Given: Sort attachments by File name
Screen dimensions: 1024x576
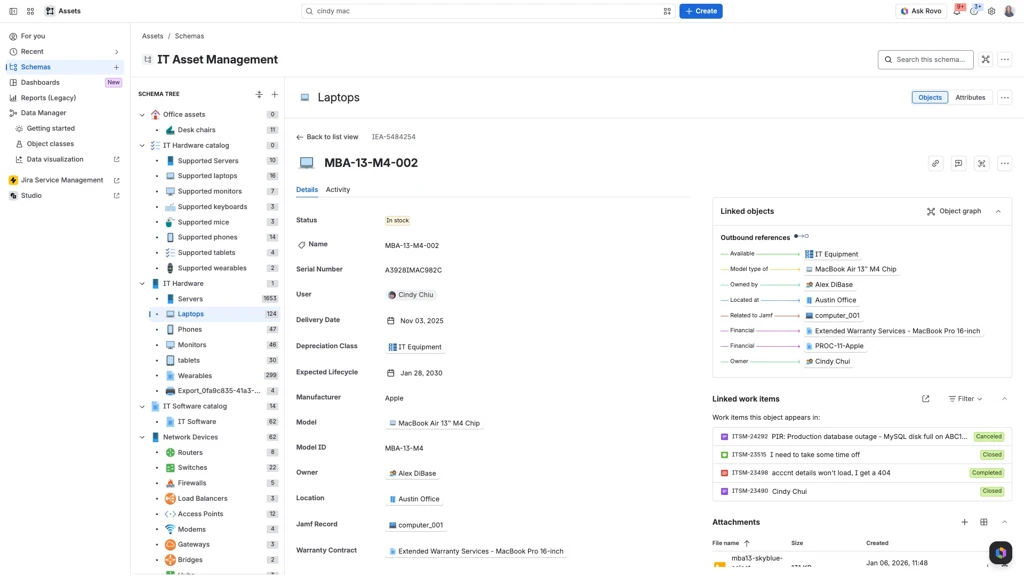Looking at the screenshot, I should 731,543.
